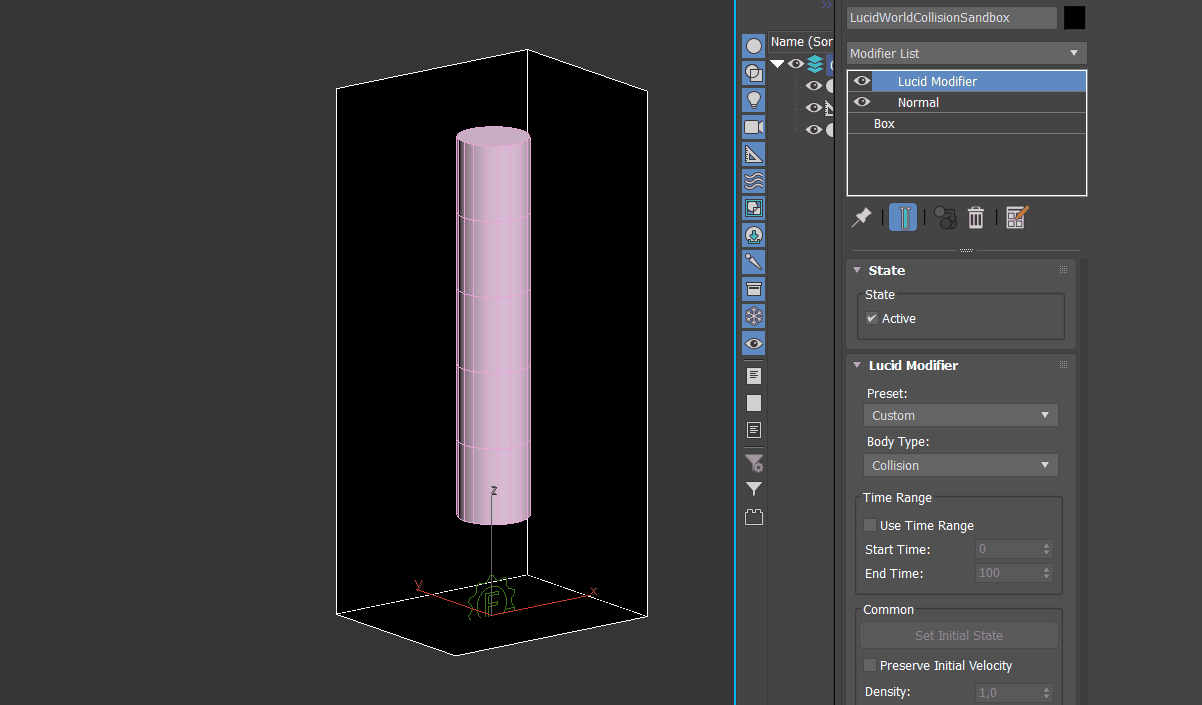The image size is (1202, 705).
Task: Toggle Display Space Warps filter icon
Action: (x=754, y=181)
